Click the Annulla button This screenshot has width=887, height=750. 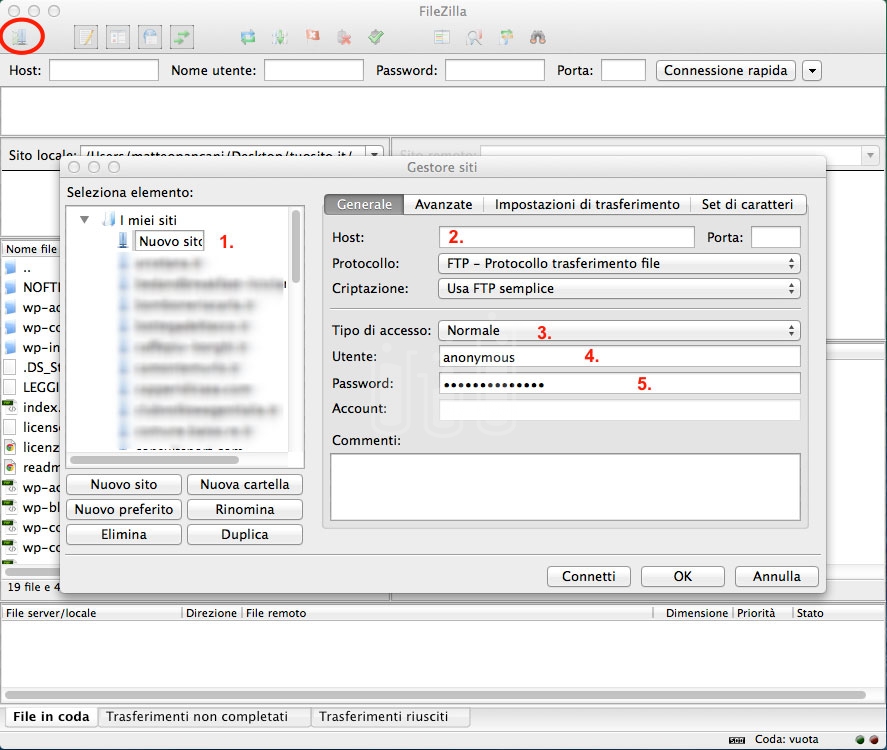point(777,576)
